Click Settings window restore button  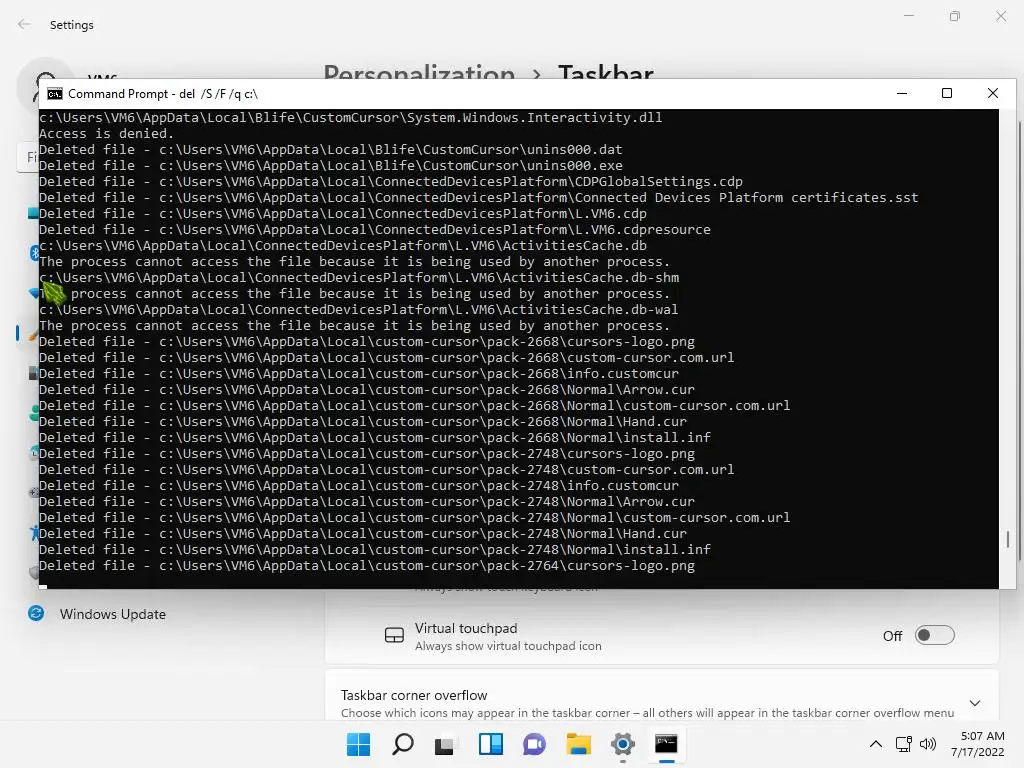point(955,16)
